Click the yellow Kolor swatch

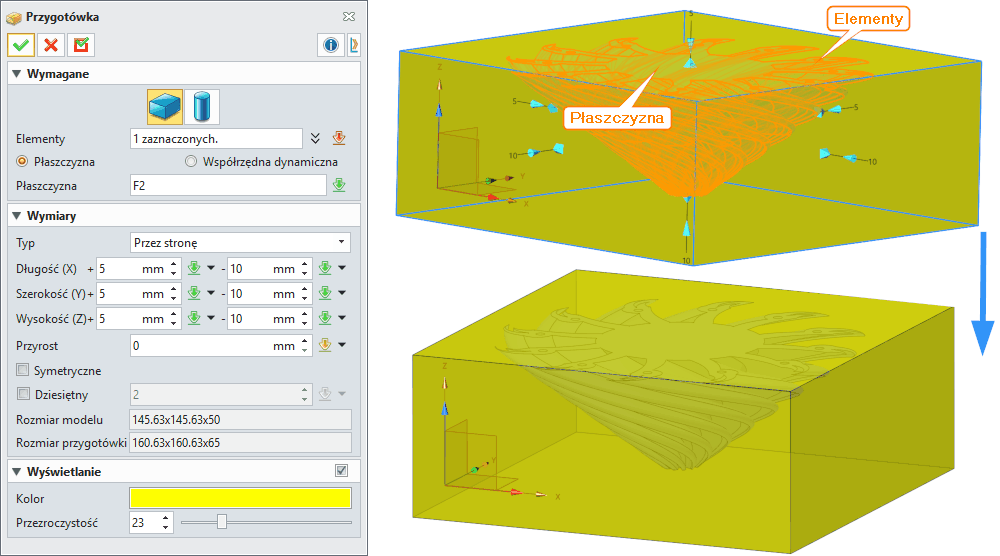coord(240,498)
